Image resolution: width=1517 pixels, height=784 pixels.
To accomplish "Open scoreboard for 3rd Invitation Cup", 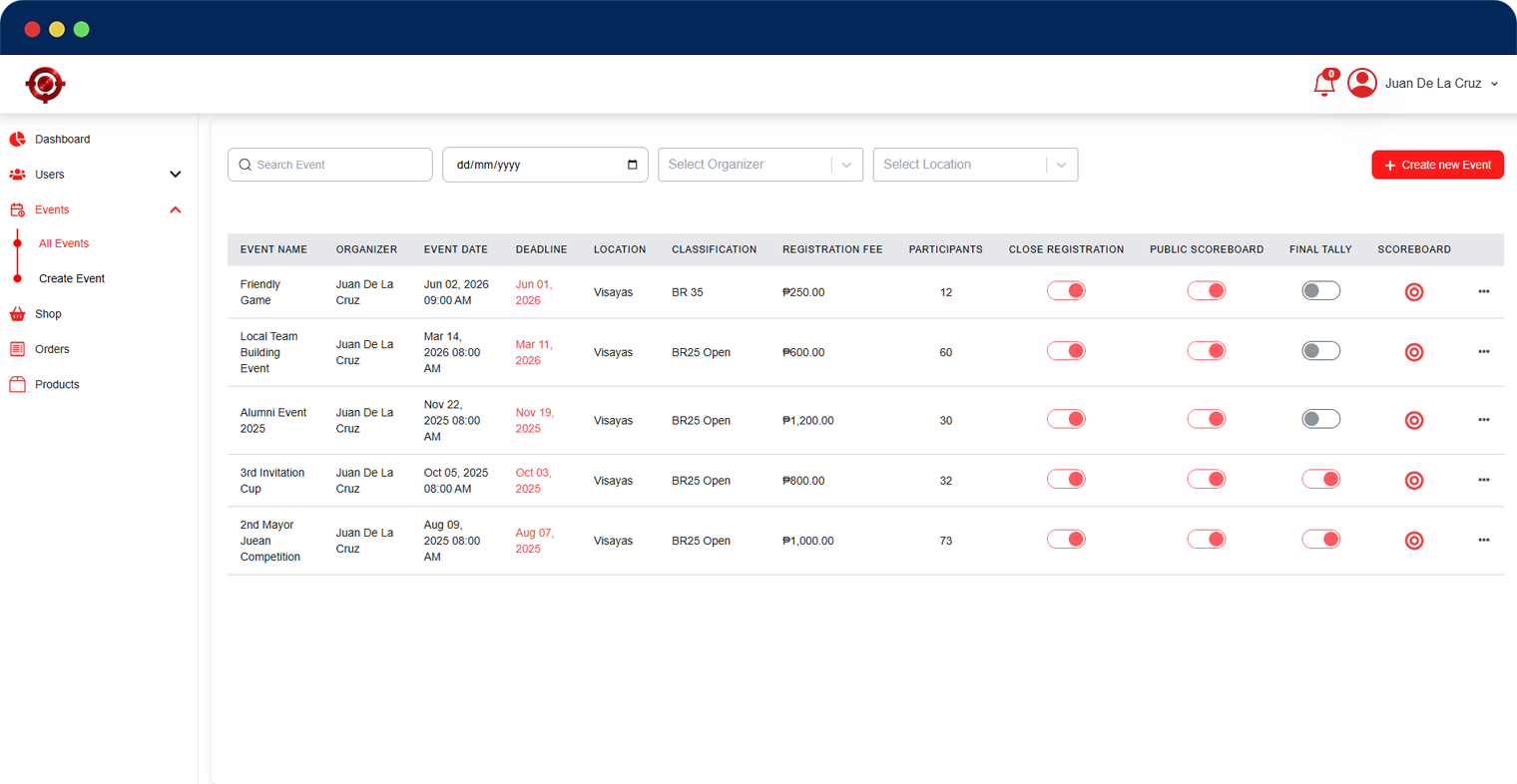I will click(1413, 480).
